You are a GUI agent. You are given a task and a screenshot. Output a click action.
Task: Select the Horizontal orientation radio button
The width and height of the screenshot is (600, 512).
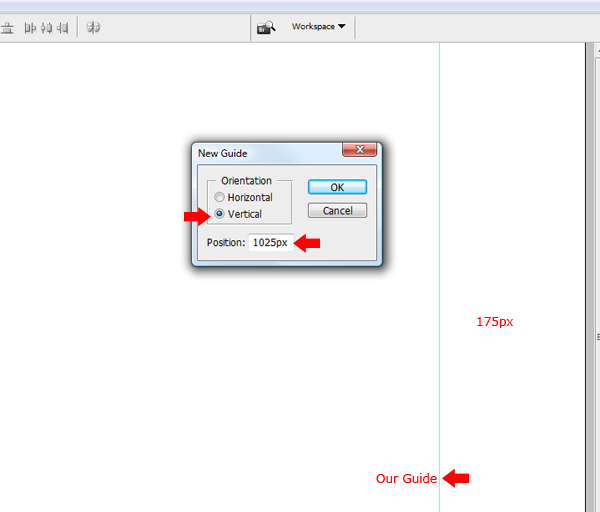coord(219,197)
